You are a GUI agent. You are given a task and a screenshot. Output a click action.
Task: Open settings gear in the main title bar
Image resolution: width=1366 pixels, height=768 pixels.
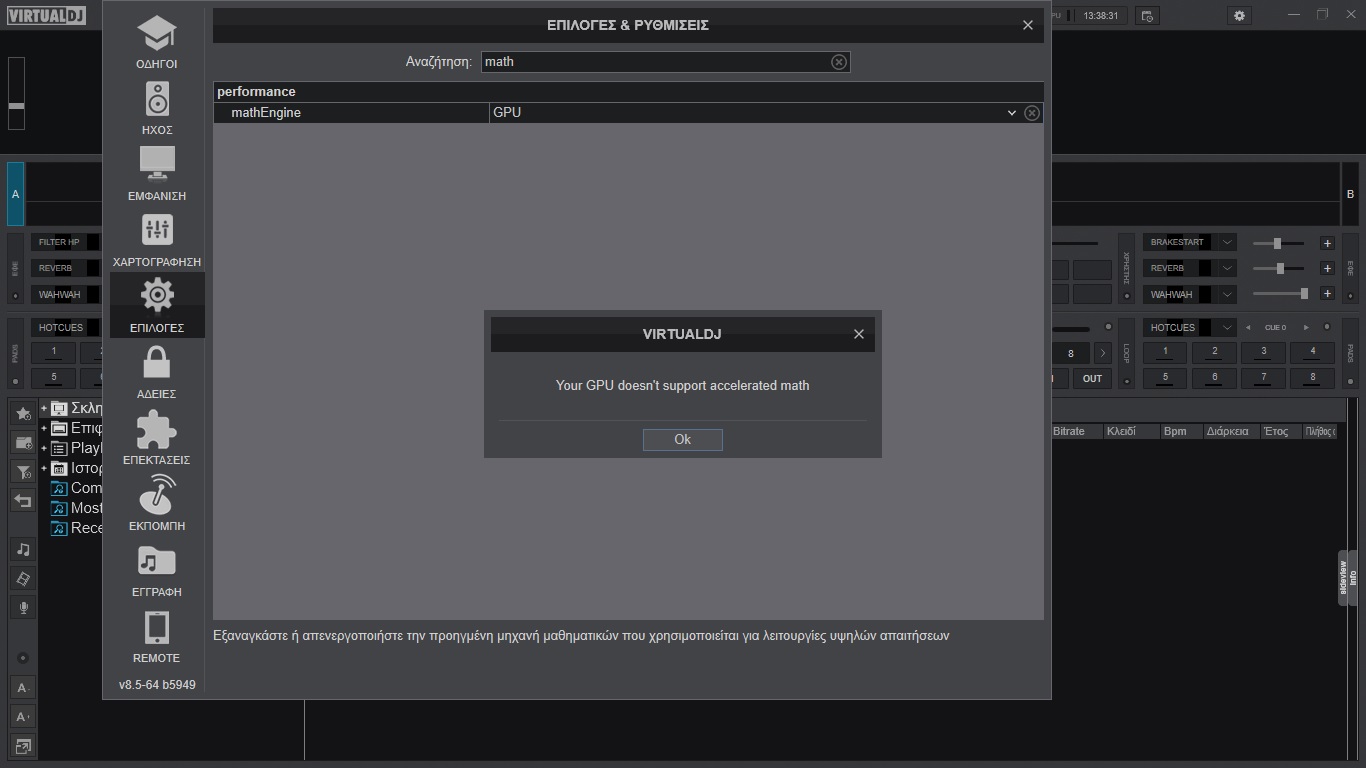[x=1240, y=16]
